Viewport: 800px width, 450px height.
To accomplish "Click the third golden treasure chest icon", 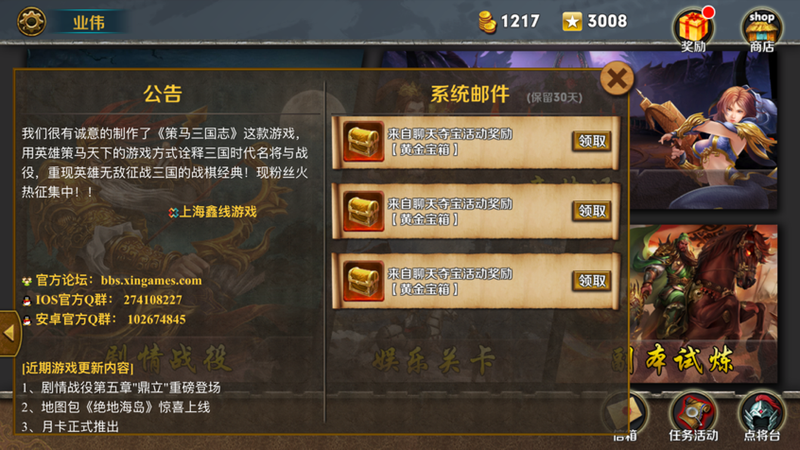I will 363,281.
